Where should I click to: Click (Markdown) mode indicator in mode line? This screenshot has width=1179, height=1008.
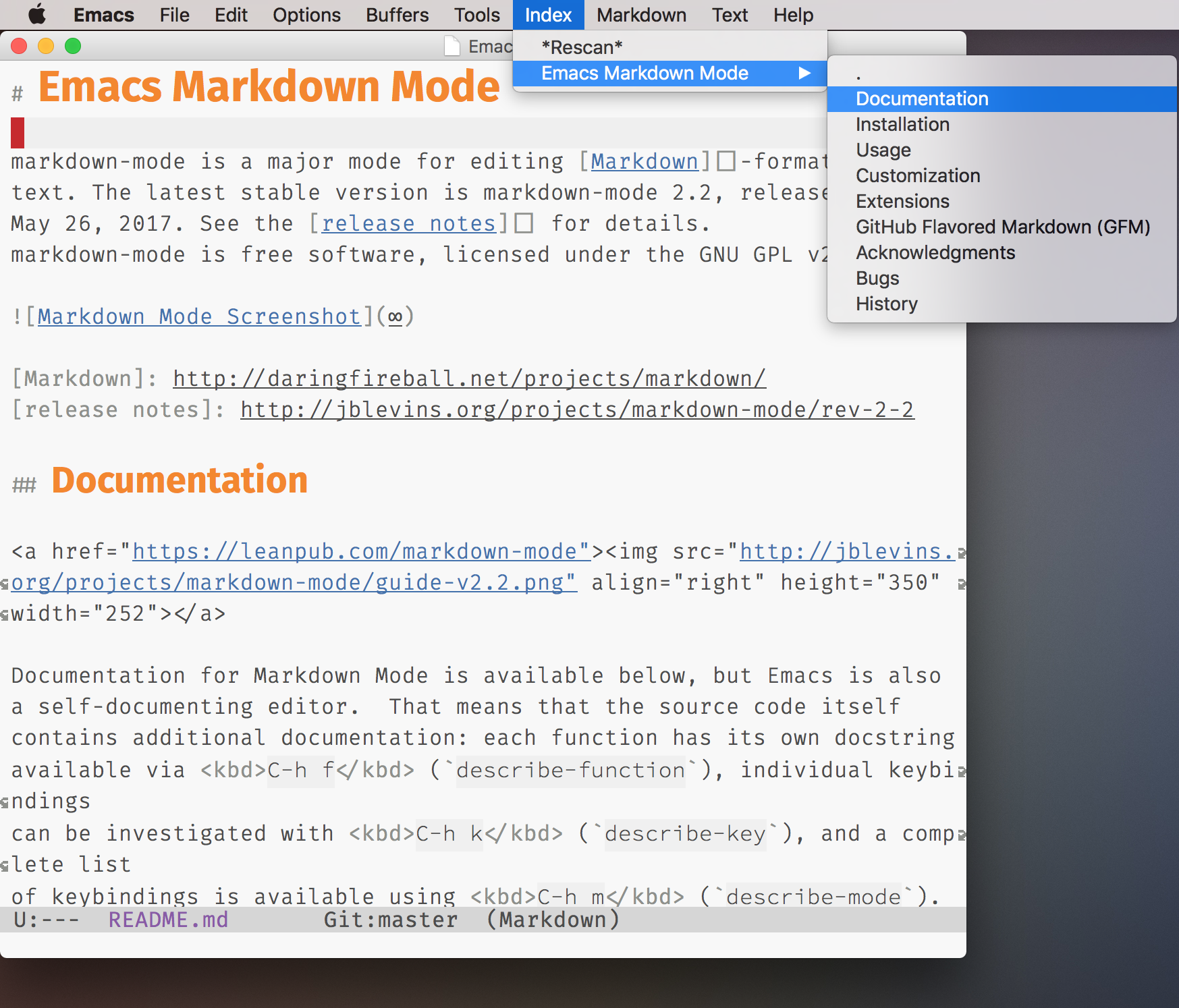click(553, 920)
